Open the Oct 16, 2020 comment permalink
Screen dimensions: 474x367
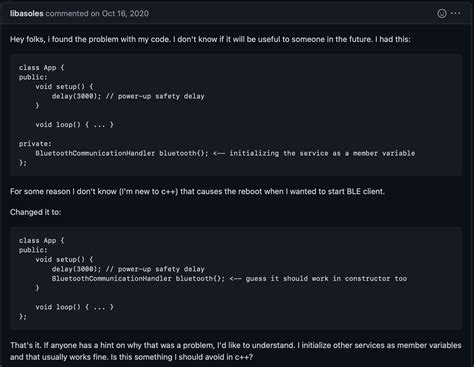[125, 14]
